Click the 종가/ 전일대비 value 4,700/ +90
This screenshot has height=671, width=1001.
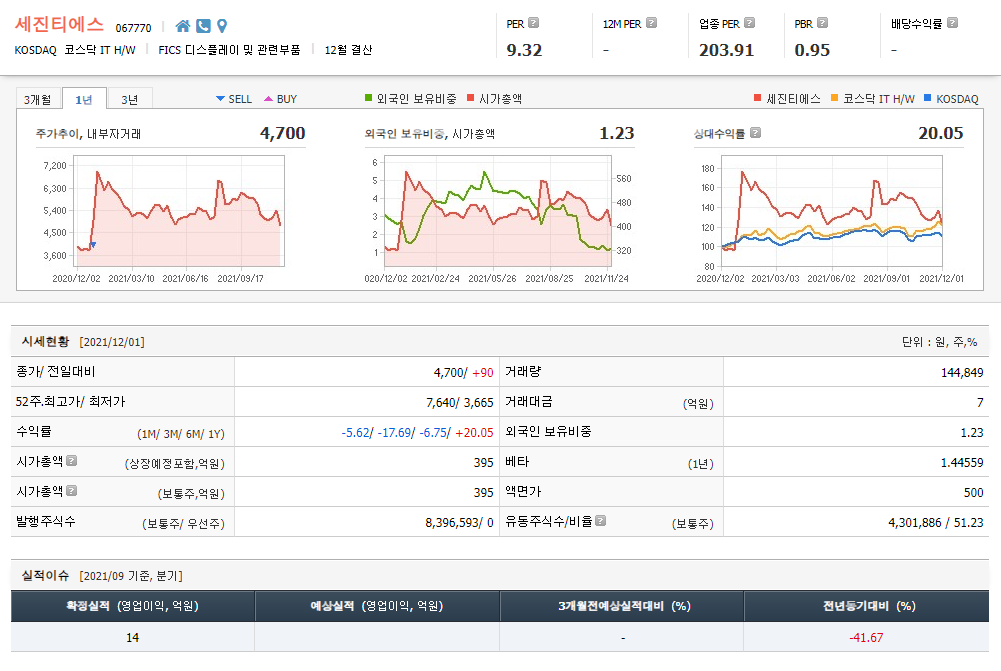[x=463, y=373]
